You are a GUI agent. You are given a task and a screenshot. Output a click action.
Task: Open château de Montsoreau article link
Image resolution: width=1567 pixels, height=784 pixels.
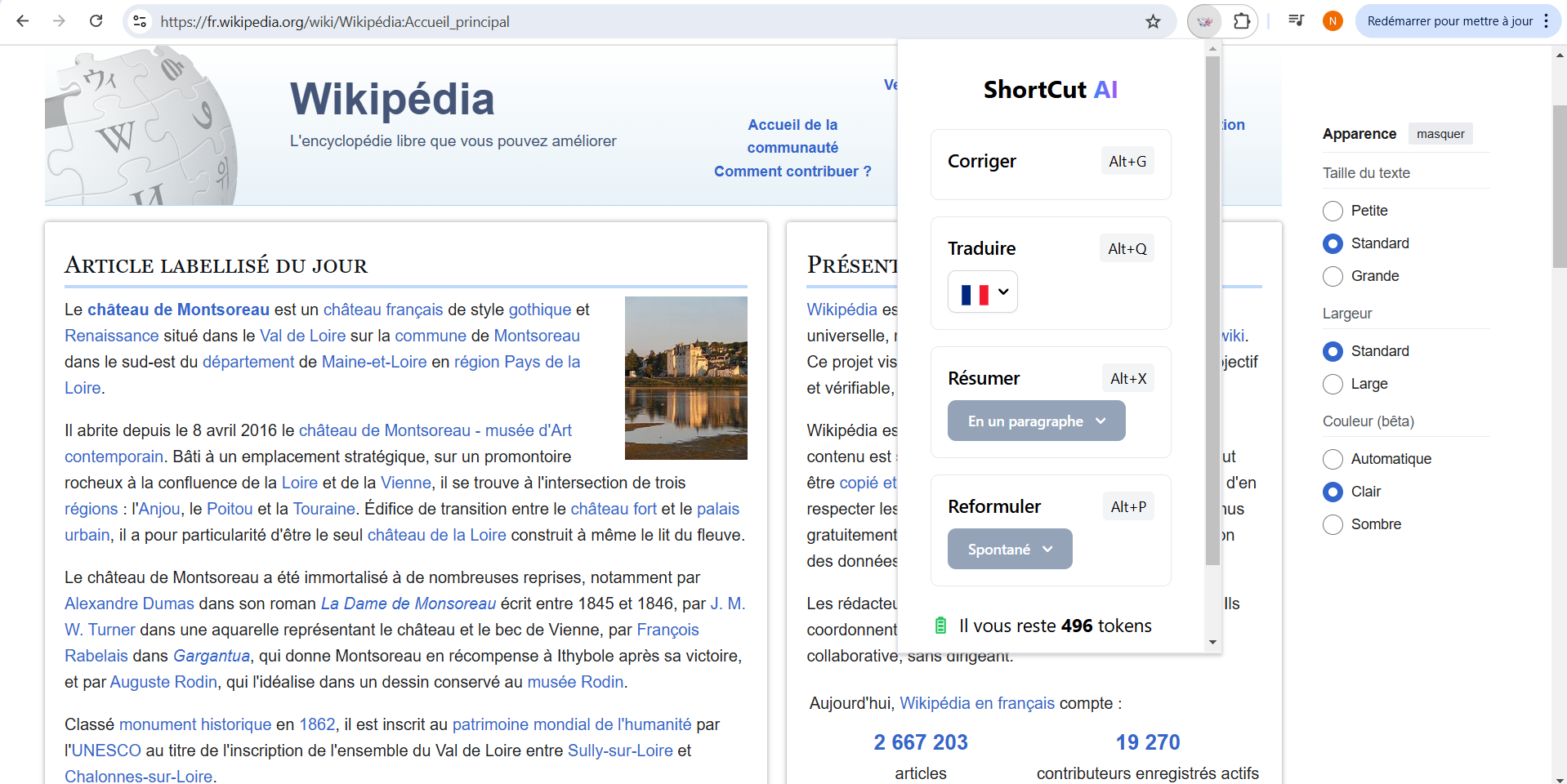pyautogui.click(x=178, y=310)
